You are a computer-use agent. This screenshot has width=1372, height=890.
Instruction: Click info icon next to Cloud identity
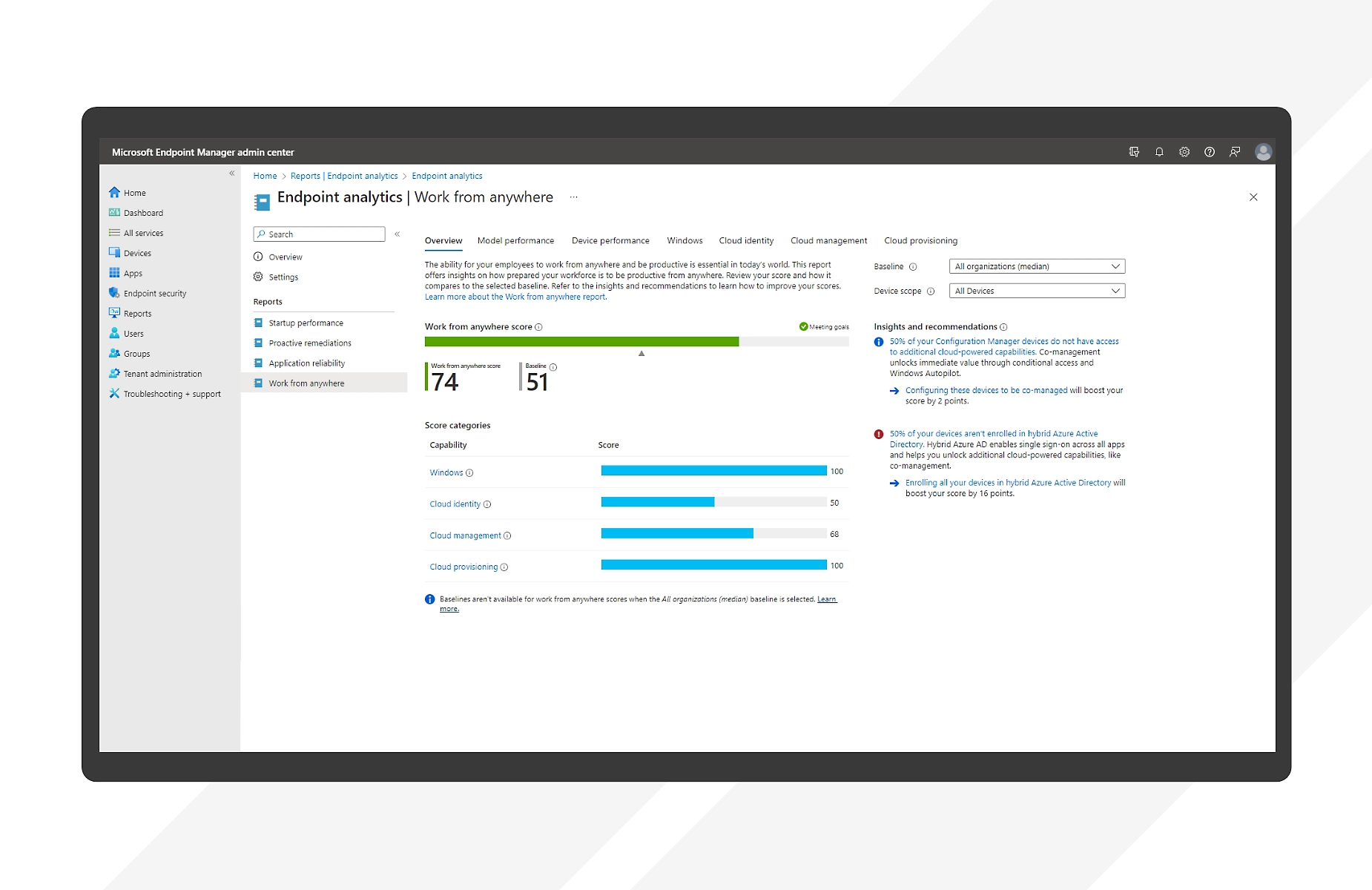click(x=487, y=504)
